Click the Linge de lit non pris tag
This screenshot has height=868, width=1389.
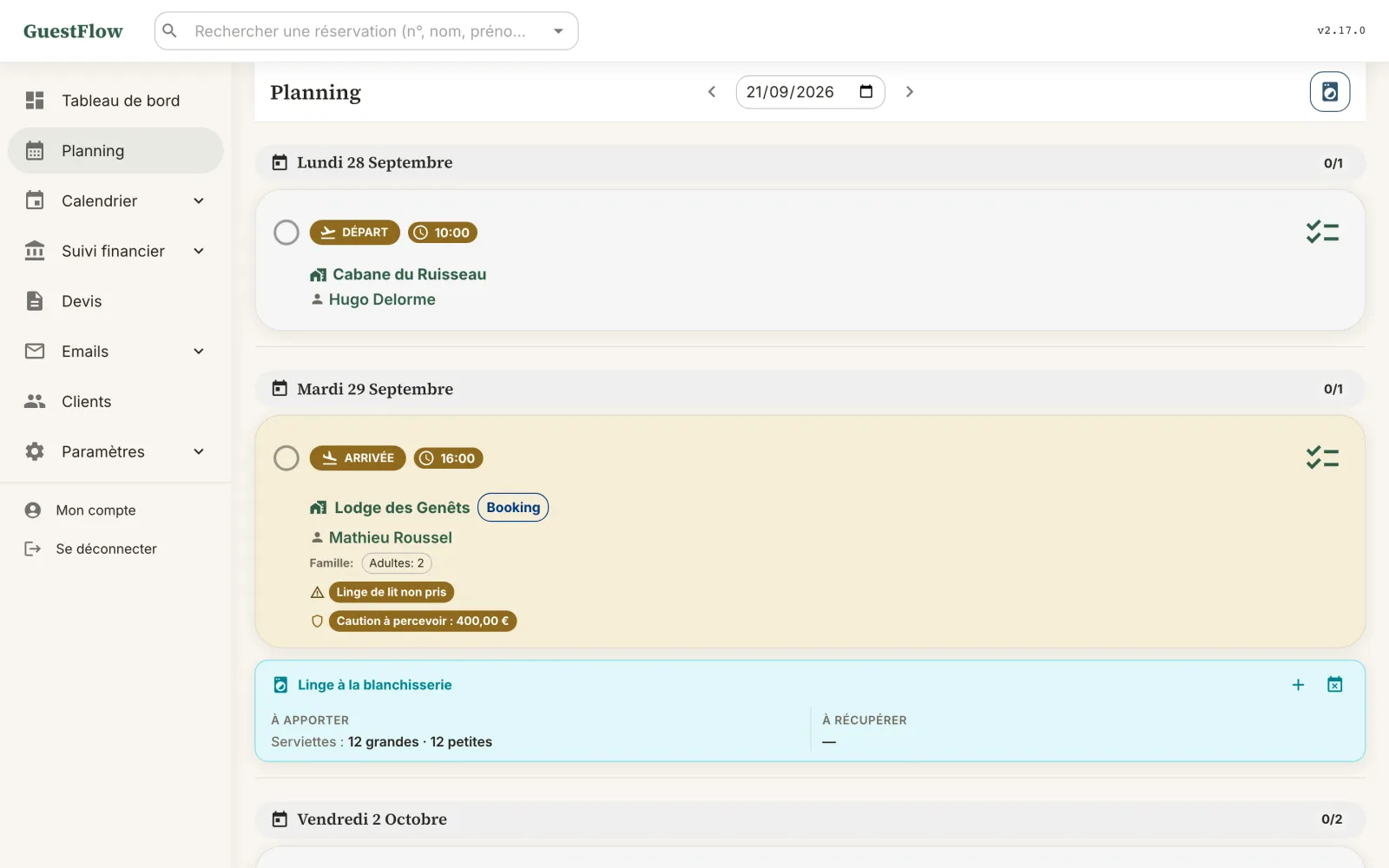click(x=392, y=592)
